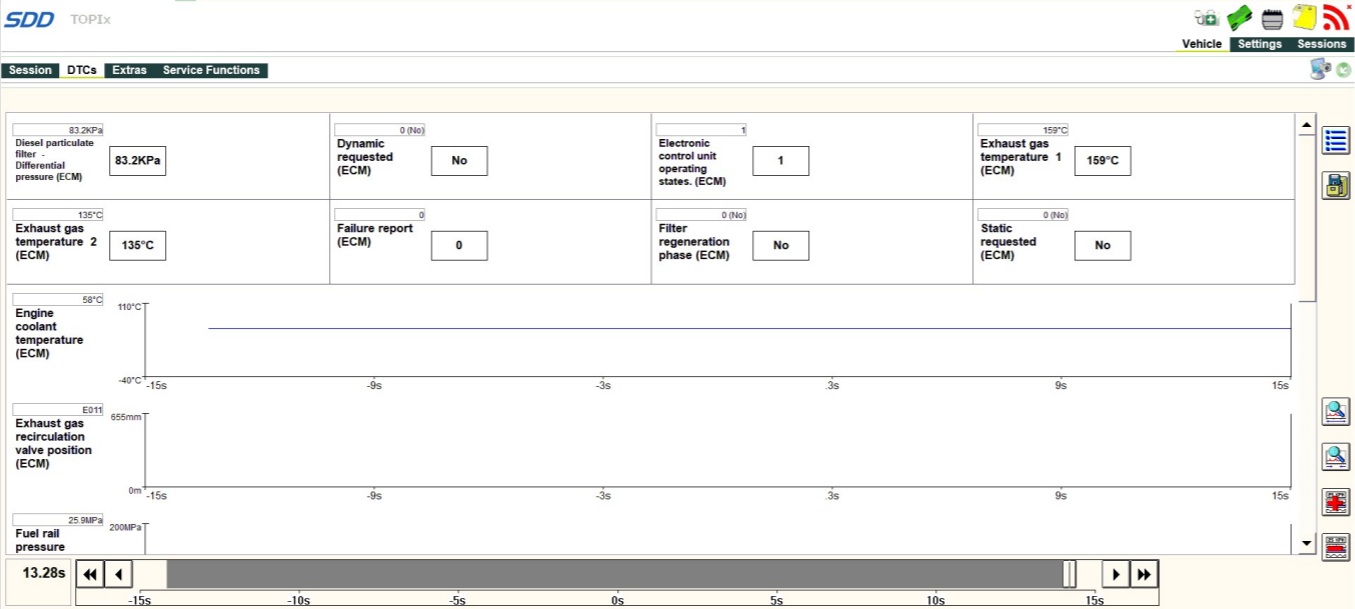Viewport: 1355px width, 609px height.
Task: Fast forward to the timeline end
Action: (1144, 574)
